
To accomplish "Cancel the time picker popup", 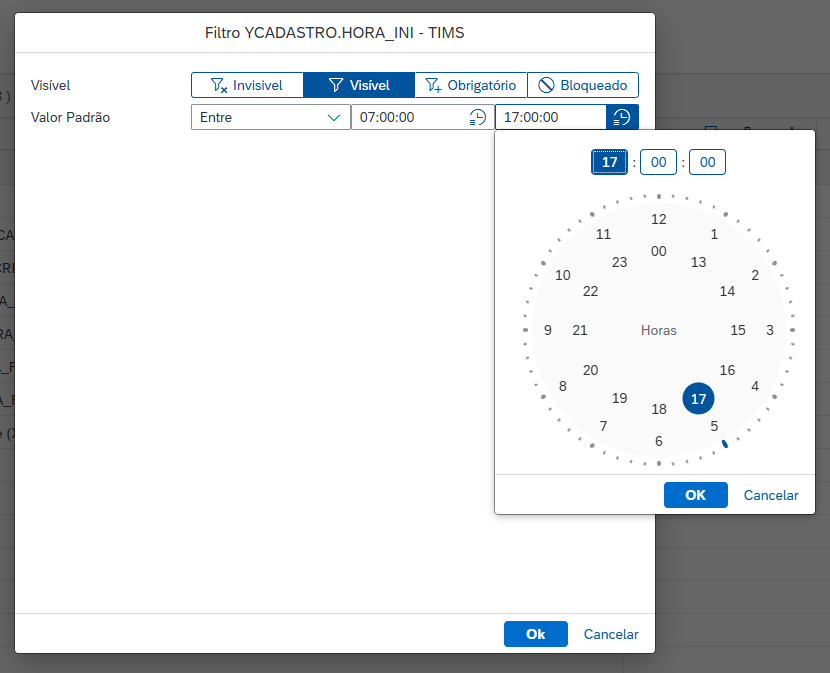I will tap(771, 495).
